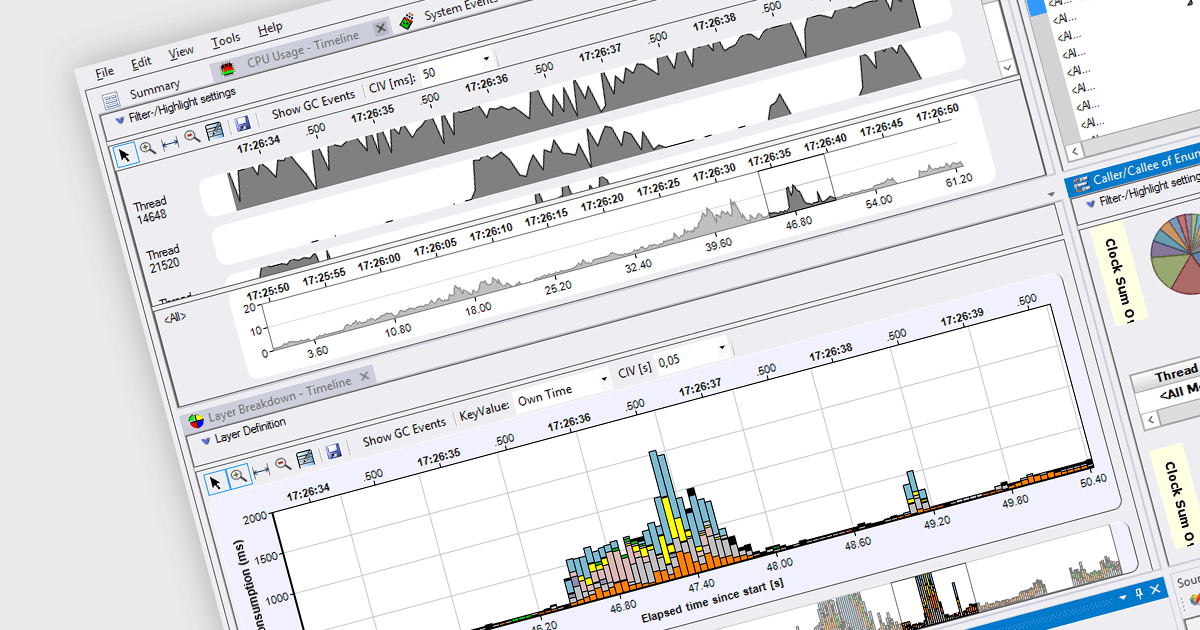
Task: Click the small collapse arrow above Caller/Callee panel
Action: click(1050, 194)
